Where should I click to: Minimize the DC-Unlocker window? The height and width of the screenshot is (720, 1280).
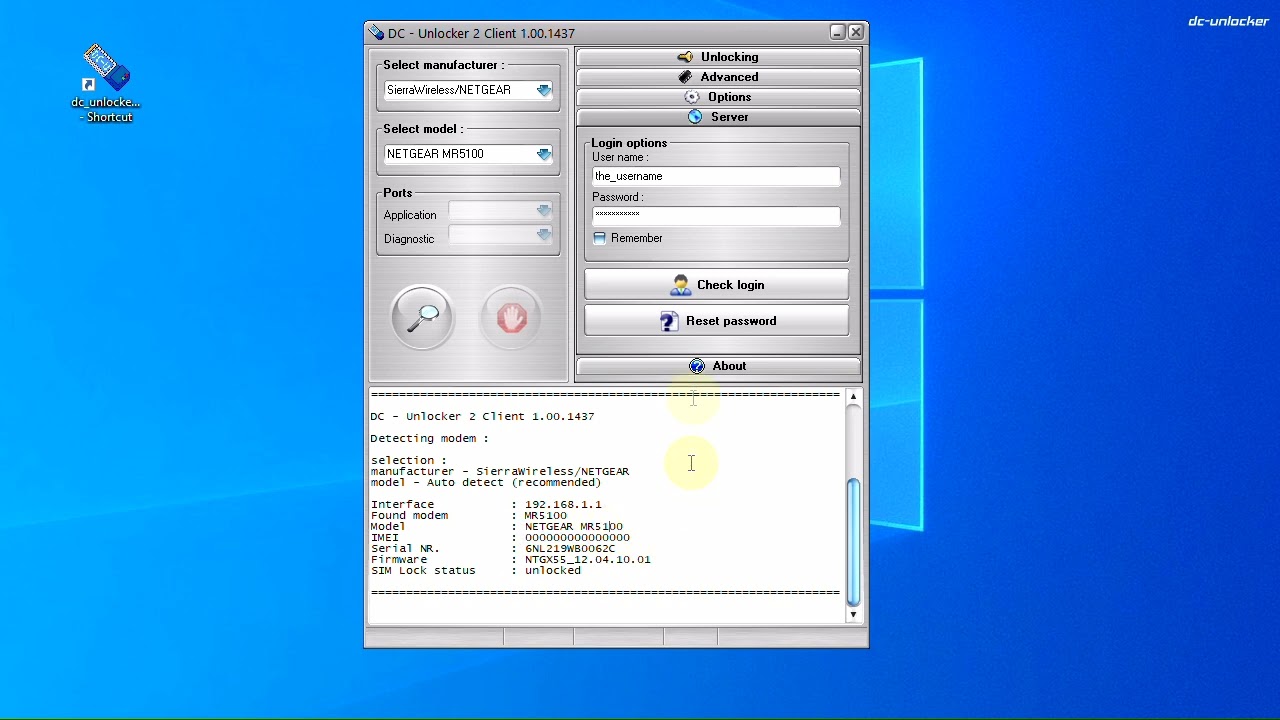837,33
